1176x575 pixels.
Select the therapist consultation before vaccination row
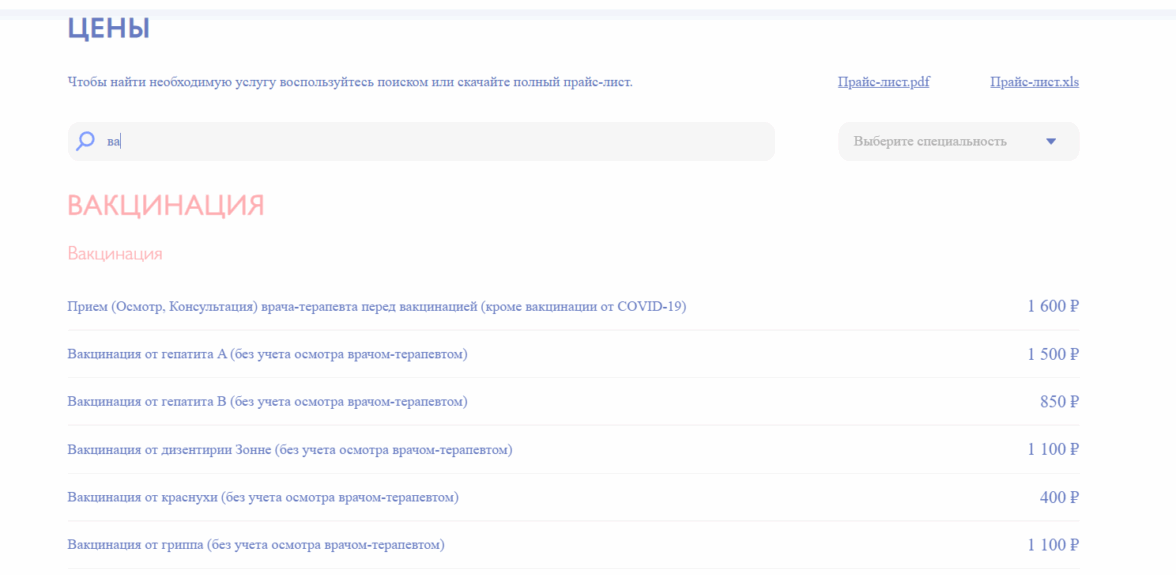376,306
